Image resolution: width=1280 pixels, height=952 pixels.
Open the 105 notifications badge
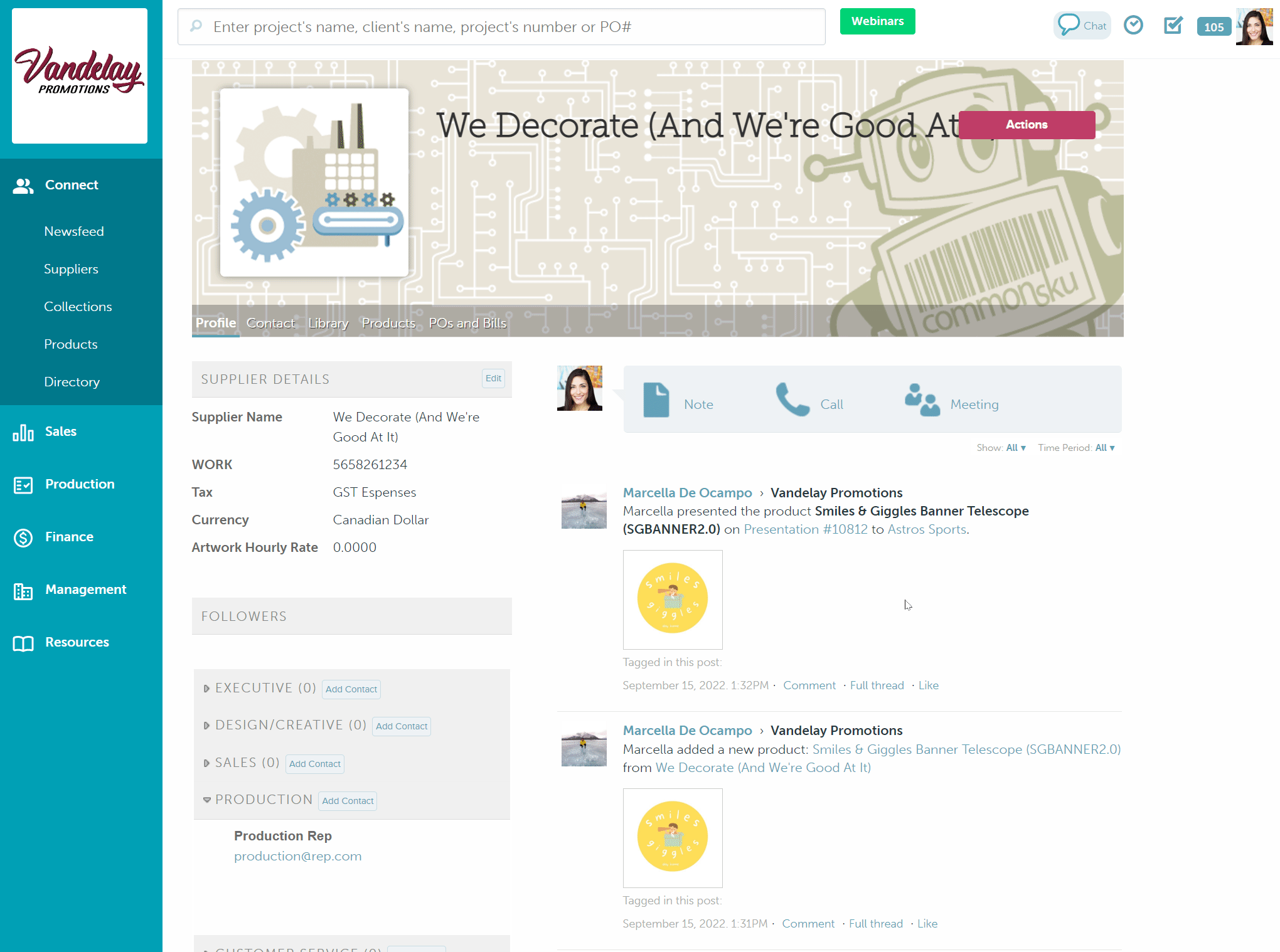[x=1213, y=27]
